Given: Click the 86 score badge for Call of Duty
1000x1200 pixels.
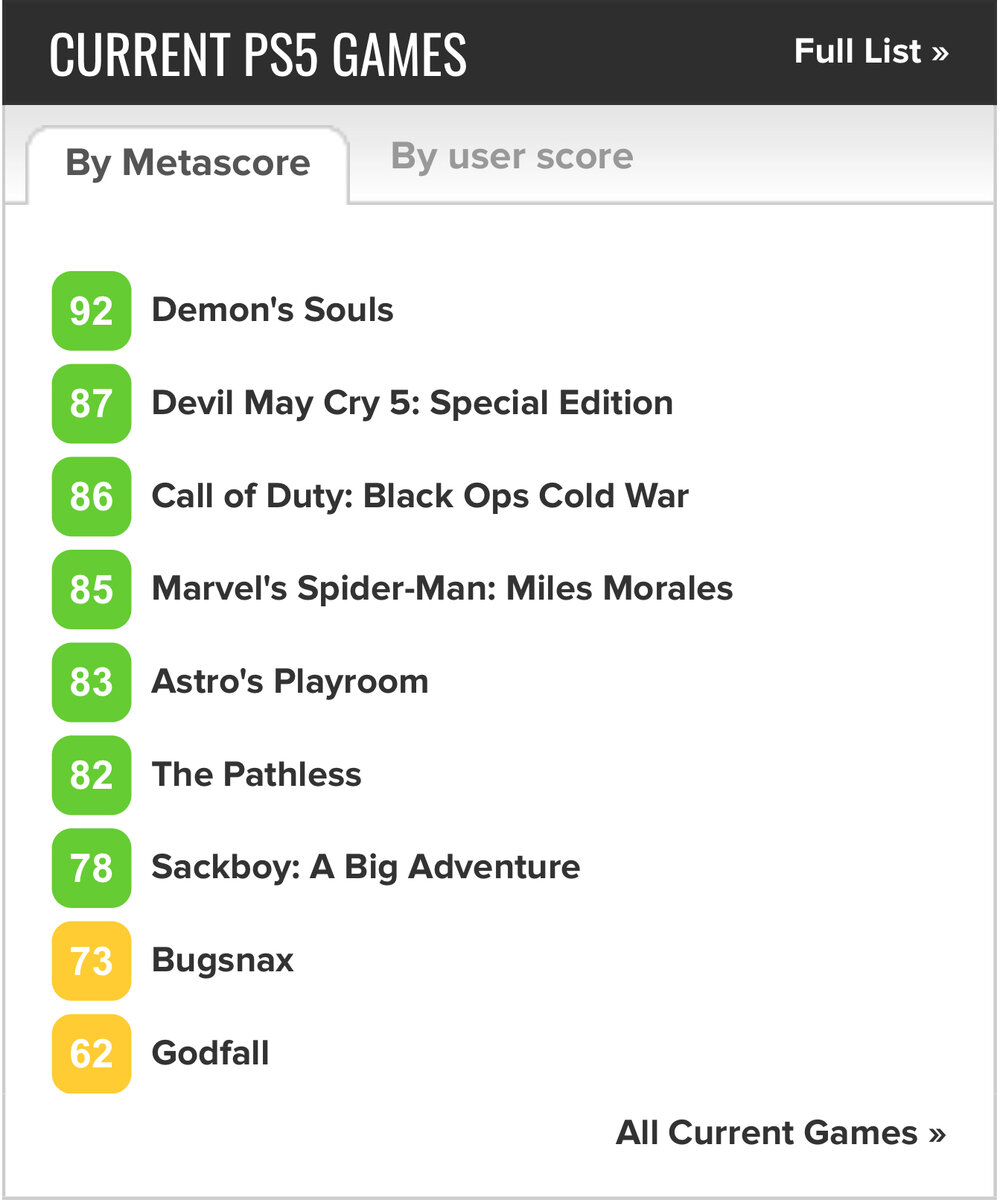Looking at the screenshot, I should click(x=91, y=497).
